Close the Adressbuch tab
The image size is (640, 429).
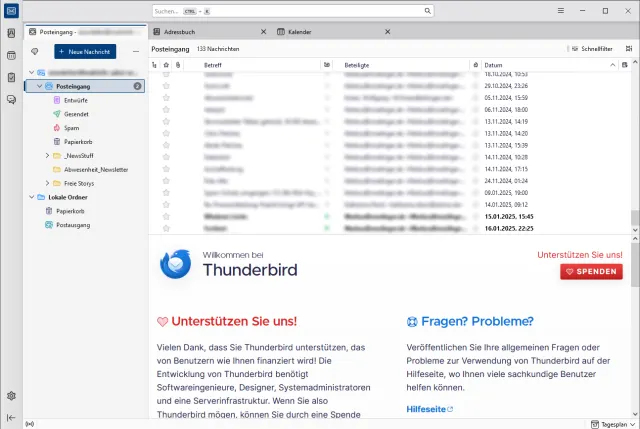point(263,31)
